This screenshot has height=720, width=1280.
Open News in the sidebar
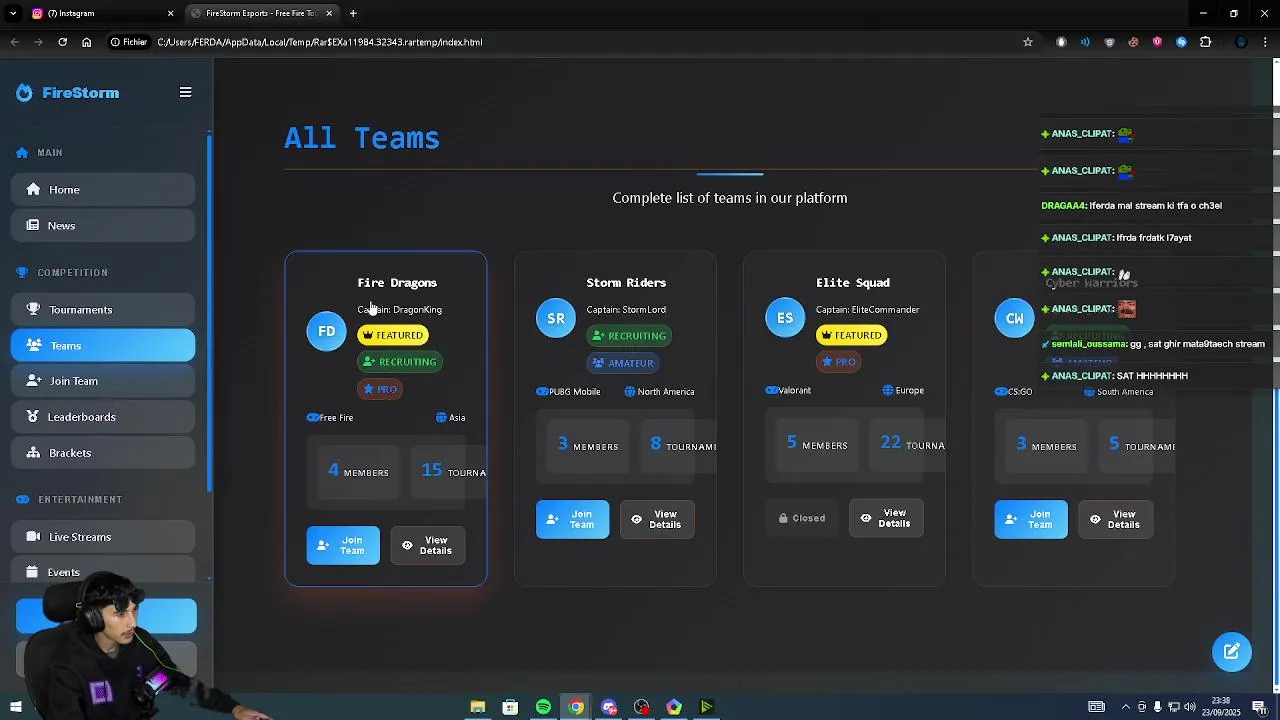pos(103,225)
